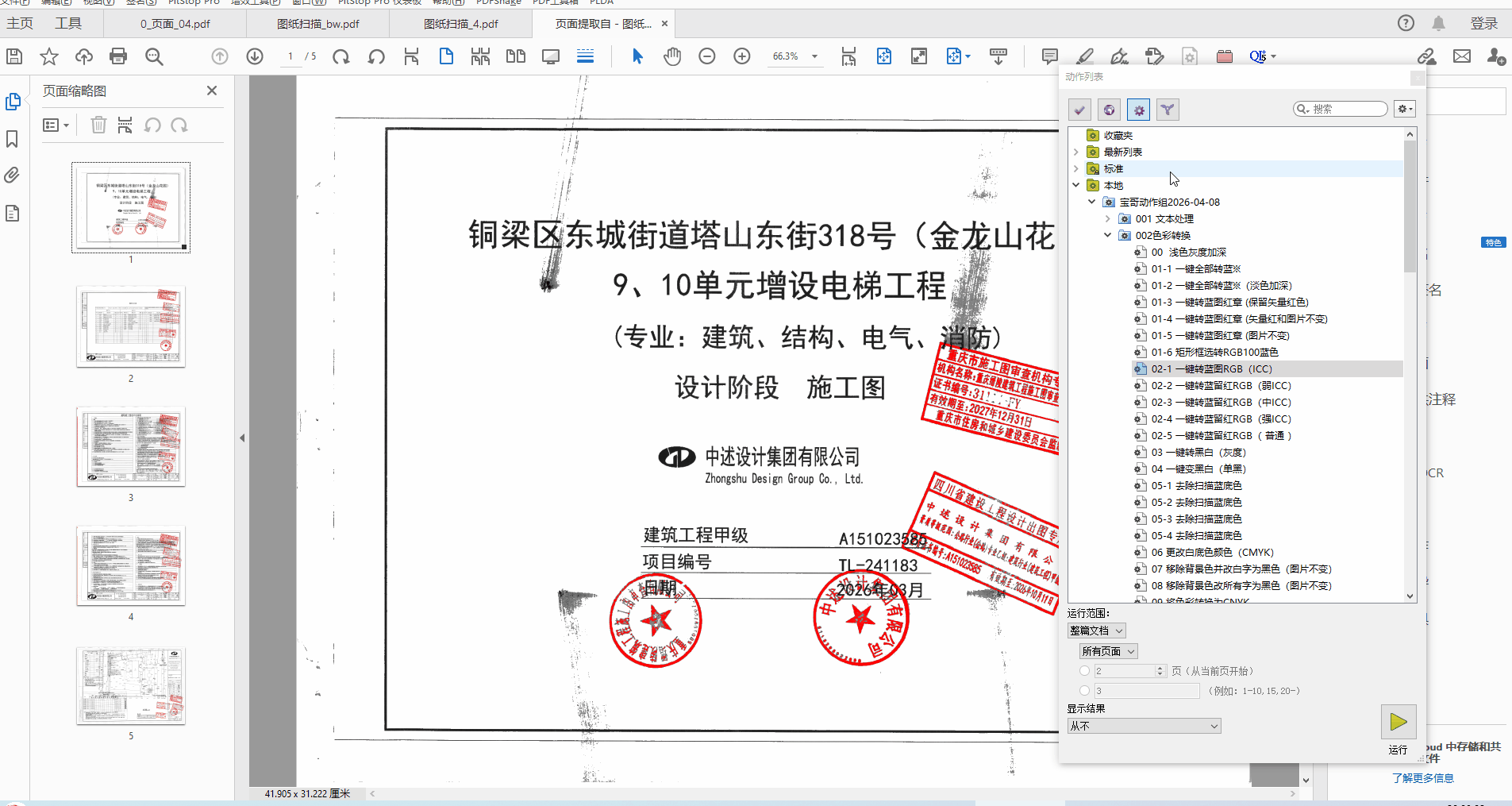Switch to the '图纸扫描_bw.pdf' tab
1512x806 pixels.
(317, 23)
